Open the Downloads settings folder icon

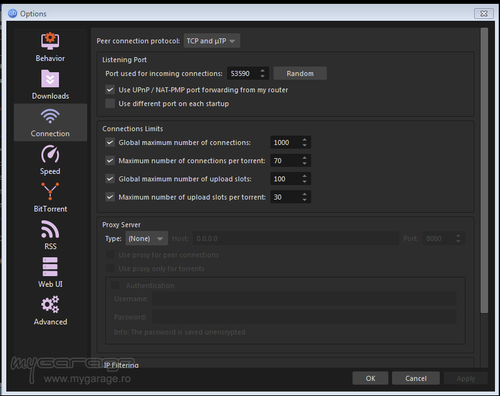(50, 79)
